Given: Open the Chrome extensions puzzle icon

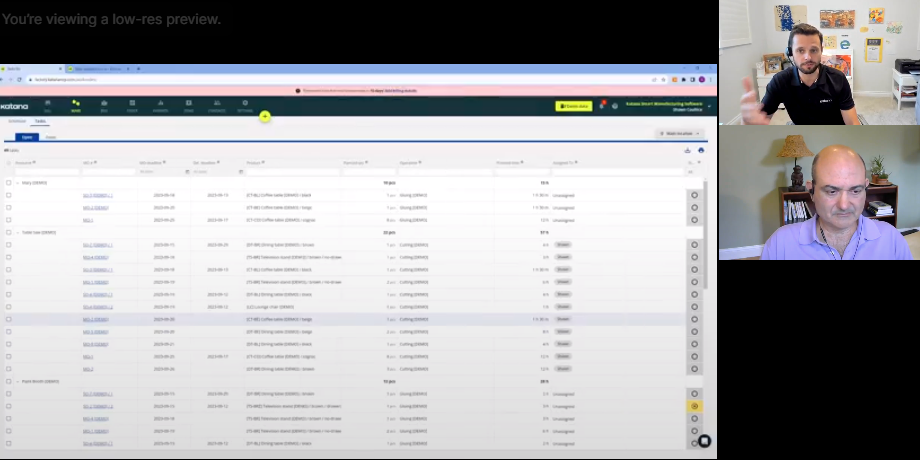Looking at the screenshot, I should 684,79.
